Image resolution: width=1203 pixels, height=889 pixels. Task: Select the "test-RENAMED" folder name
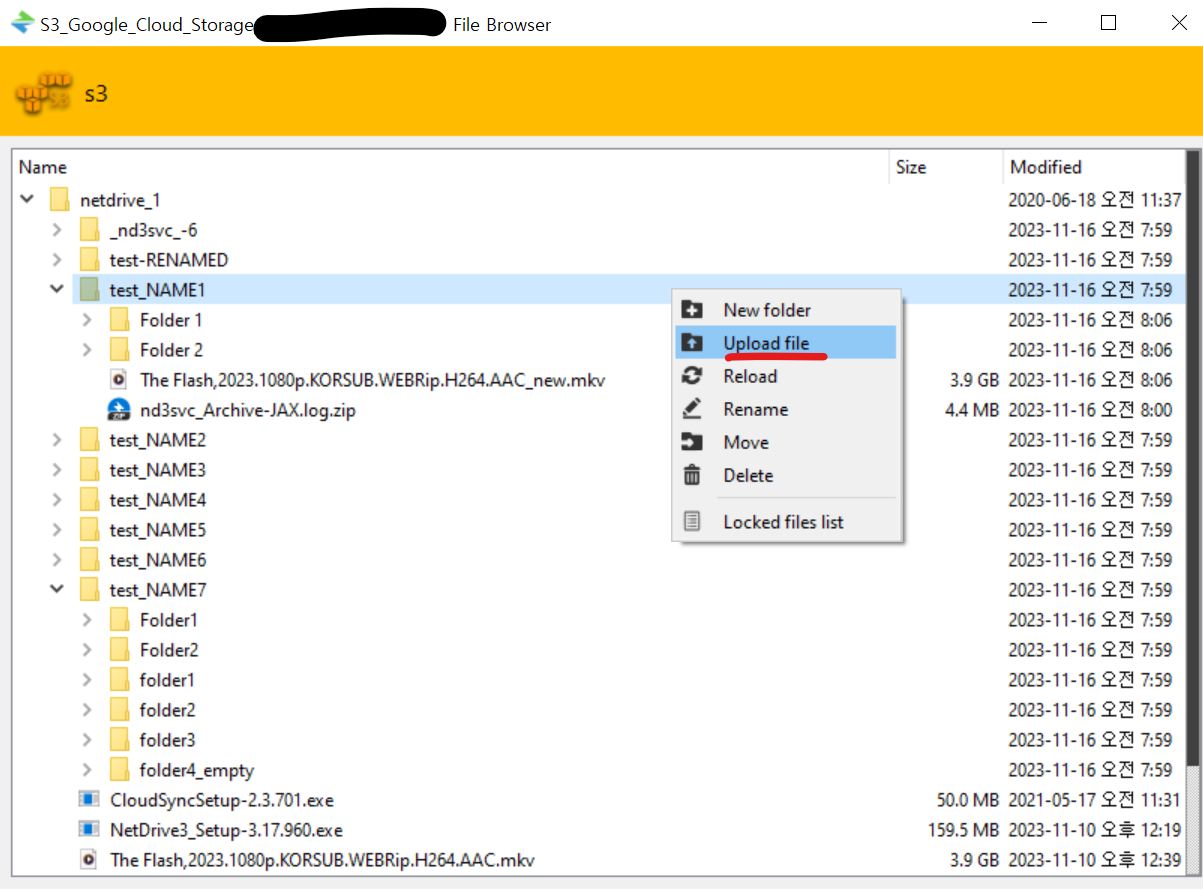(x=169, y=260)
